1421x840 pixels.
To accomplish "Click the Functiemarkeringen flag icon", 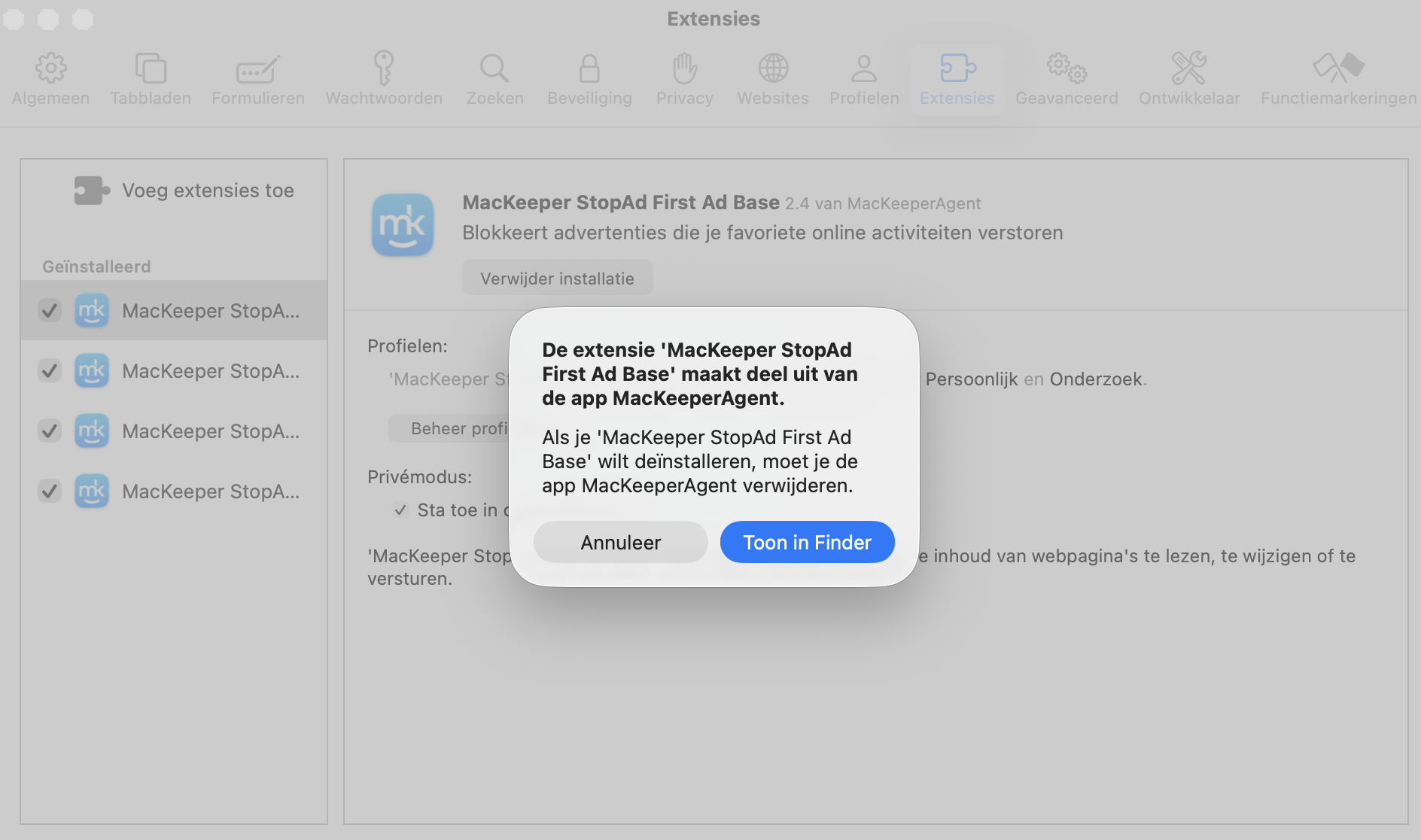I will (1339, 67).
